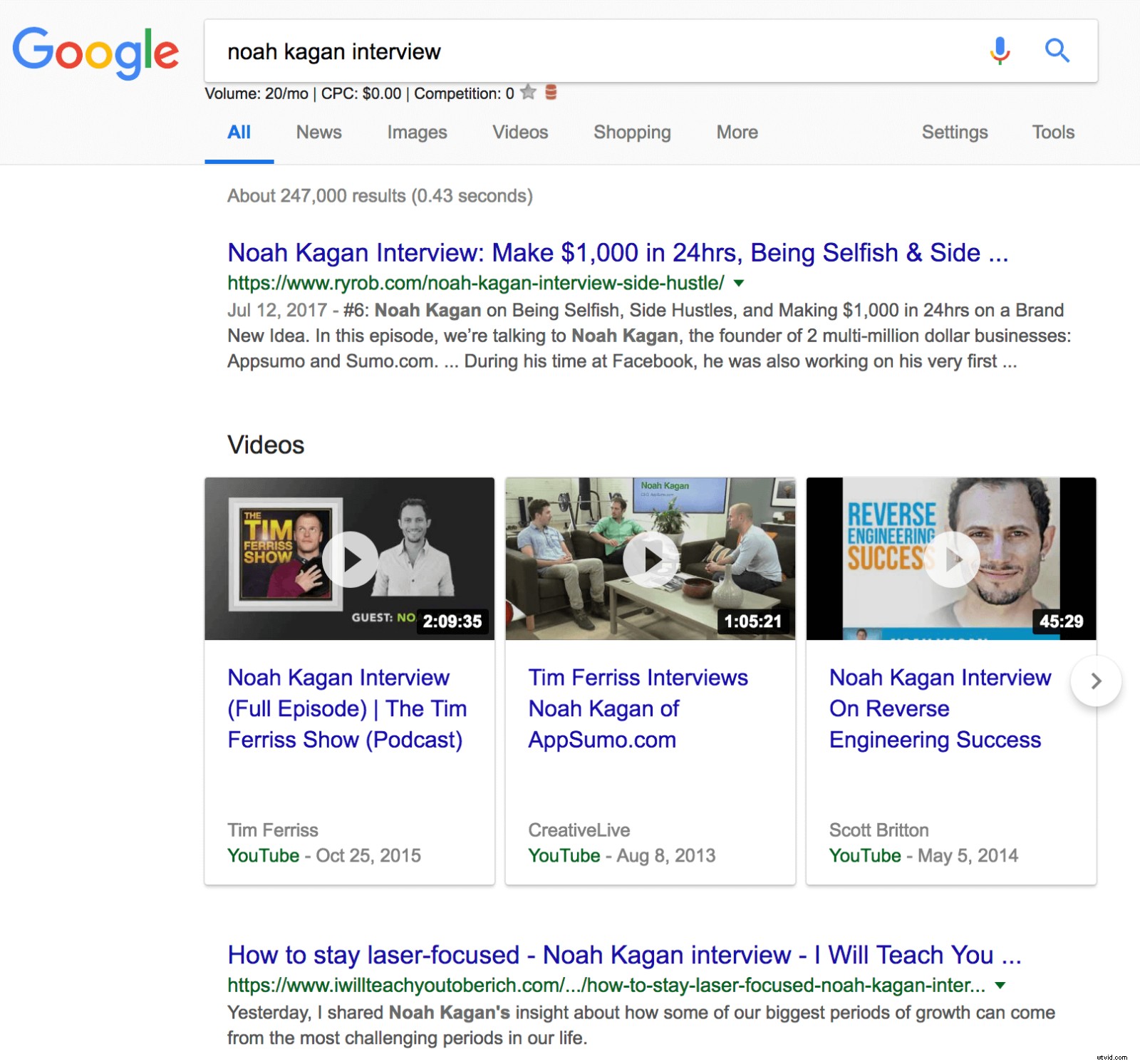Play the CreativeLive AppSumo interview video
1140x1064 pixels.
[651, 559]
